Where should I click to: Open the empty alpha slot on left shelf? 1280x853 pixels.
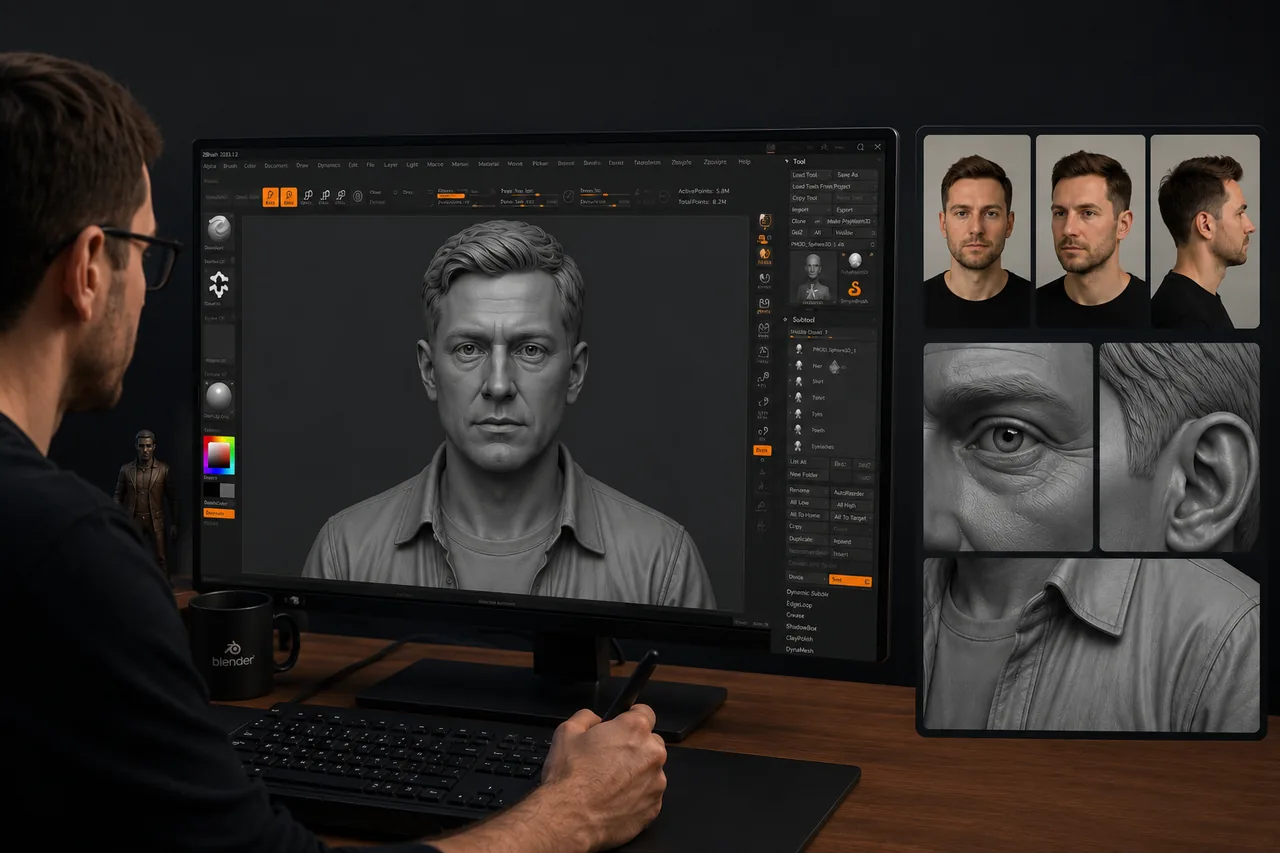pyautogui.click(x=219, y=340)
